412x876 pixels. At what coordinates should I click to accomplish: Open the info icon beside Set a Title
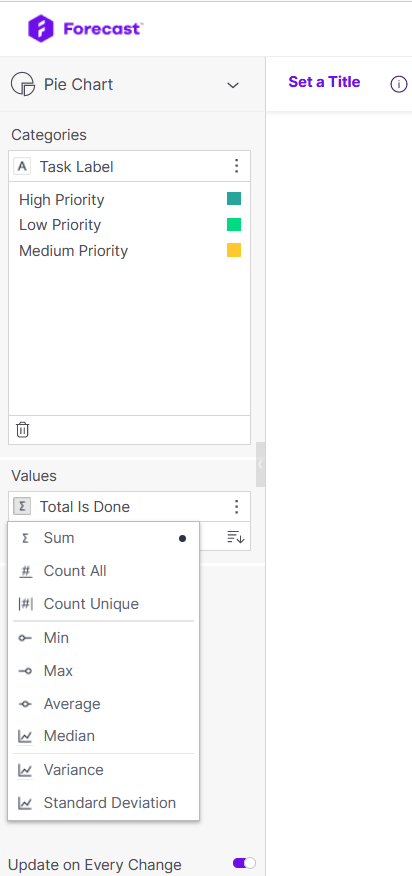[399, 84]
